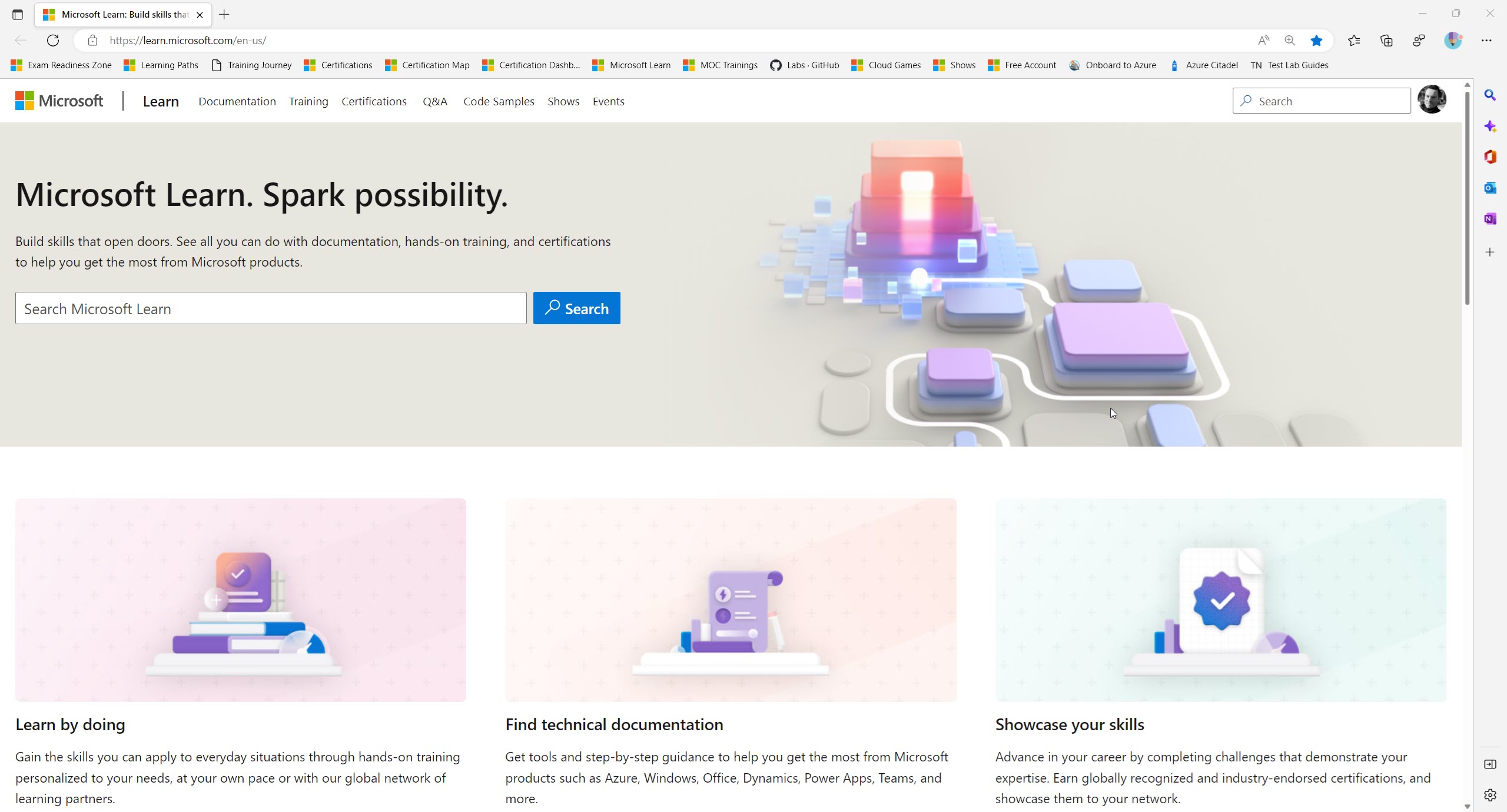The height and width of the screenshot is (812, 1507).
Task: Open the sidebar Outlook icon
Action: pyautogui.click(x=1490, y=188)
